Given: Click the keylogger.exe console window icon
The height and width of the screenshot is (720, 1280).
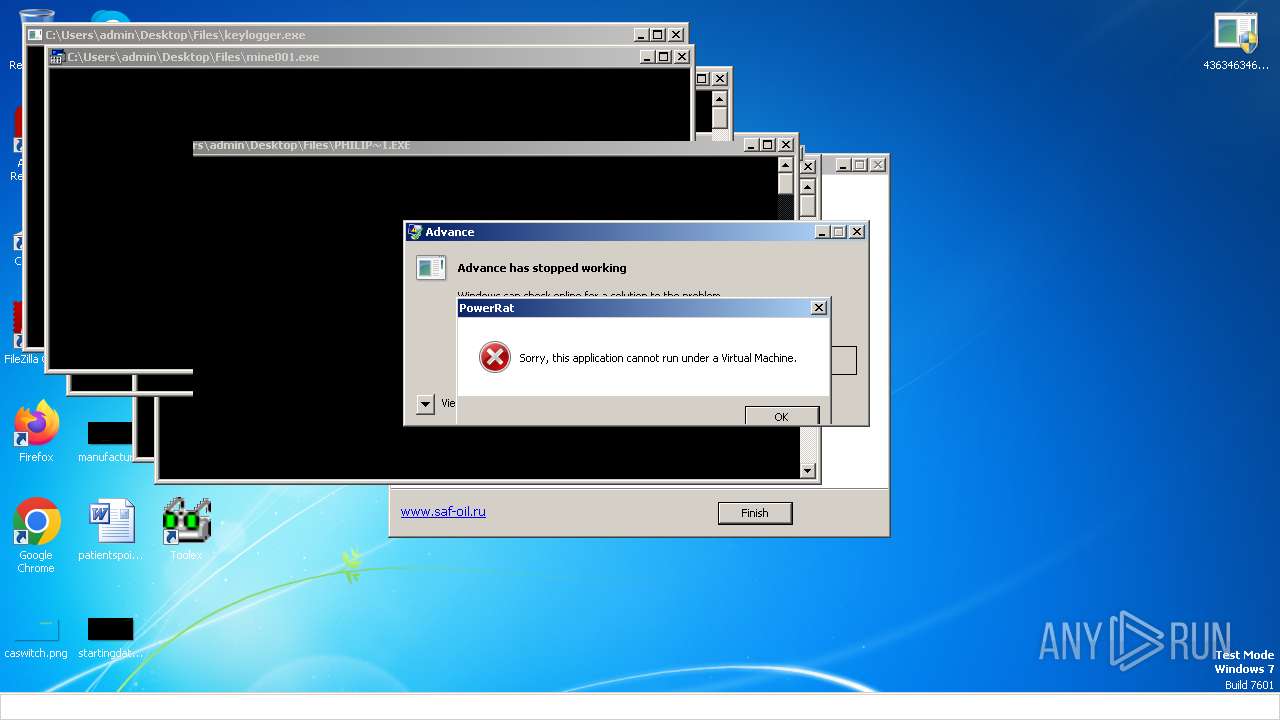Looking at the screenshot, I should point(35,35).
